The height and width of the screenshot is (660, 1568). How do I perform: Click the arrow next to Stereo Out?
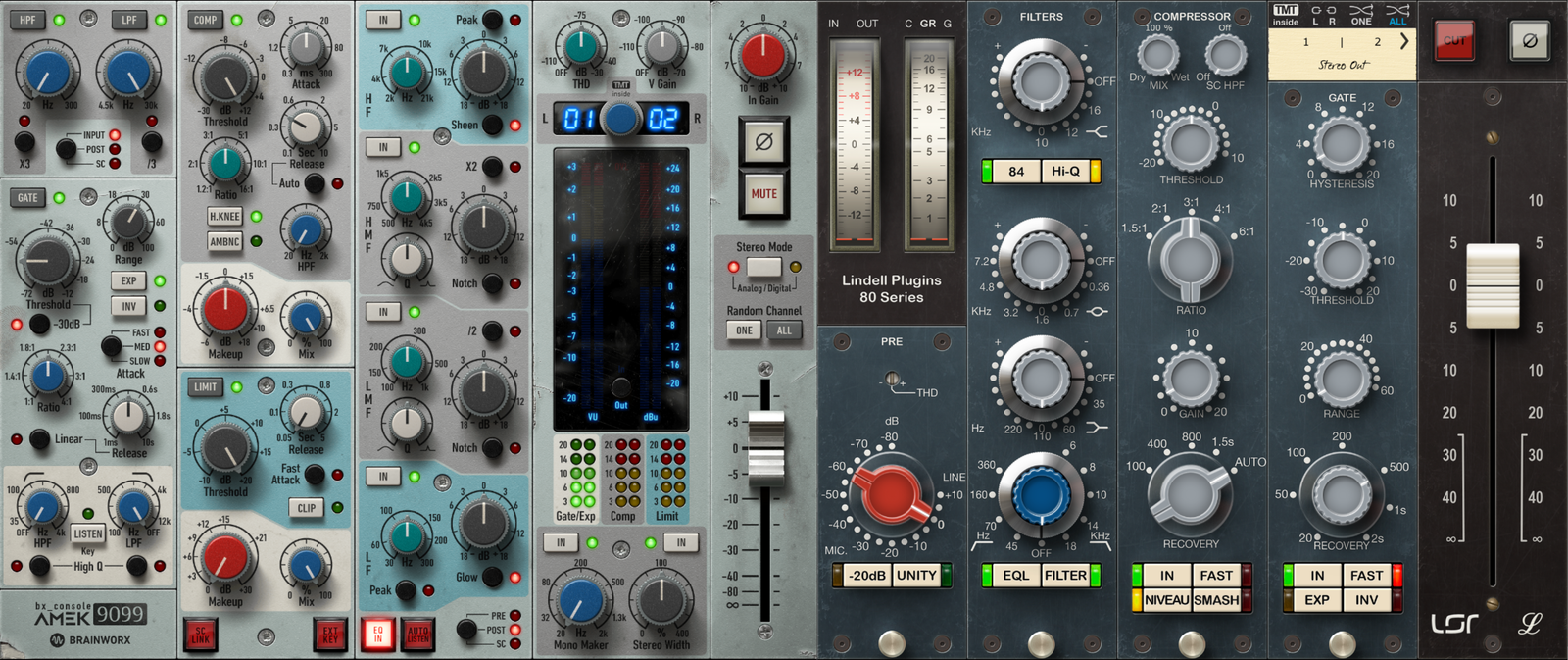[x=1403, y=41]
